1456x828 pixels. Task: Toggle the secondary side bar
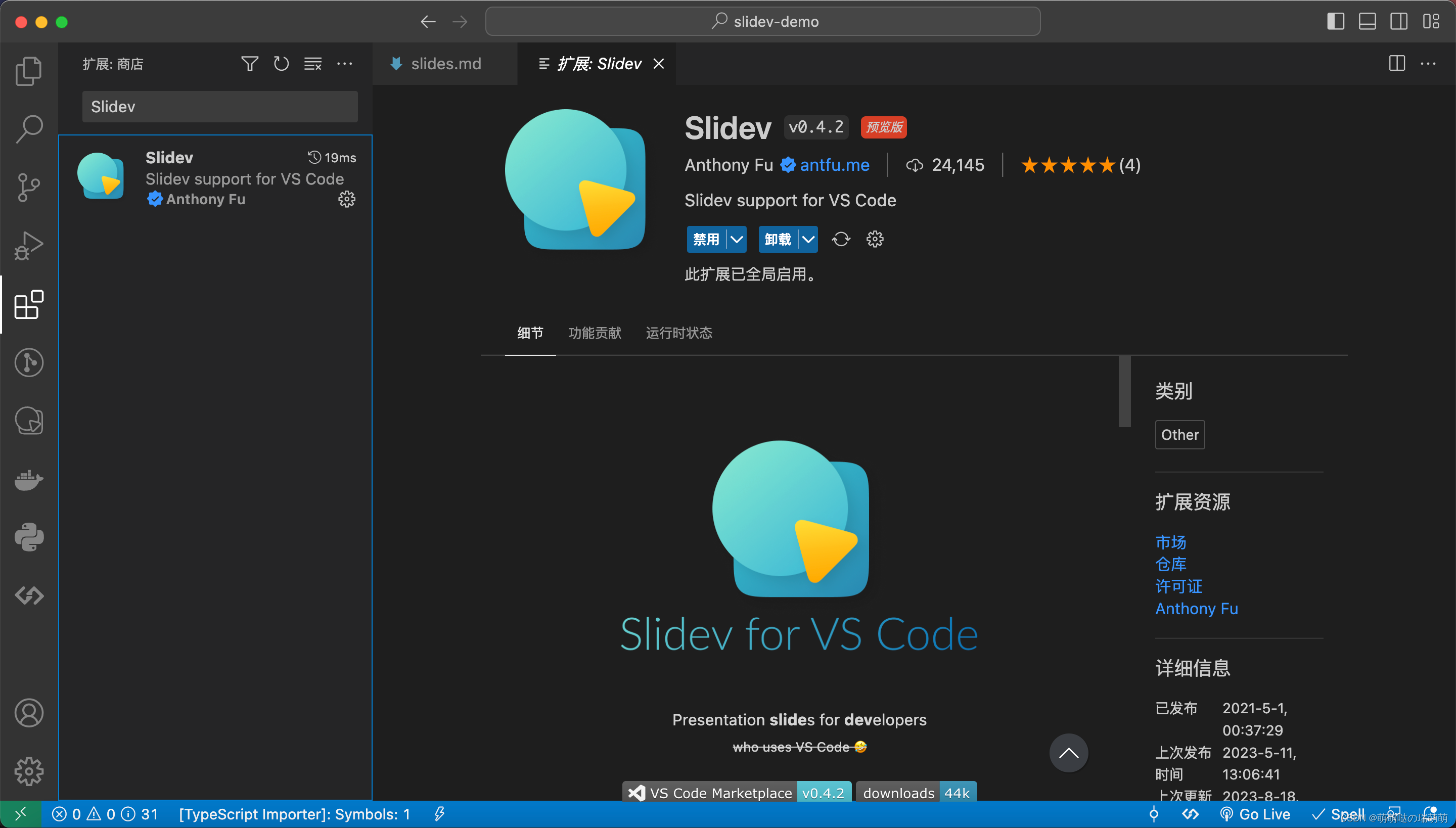tap(1399, 22)
